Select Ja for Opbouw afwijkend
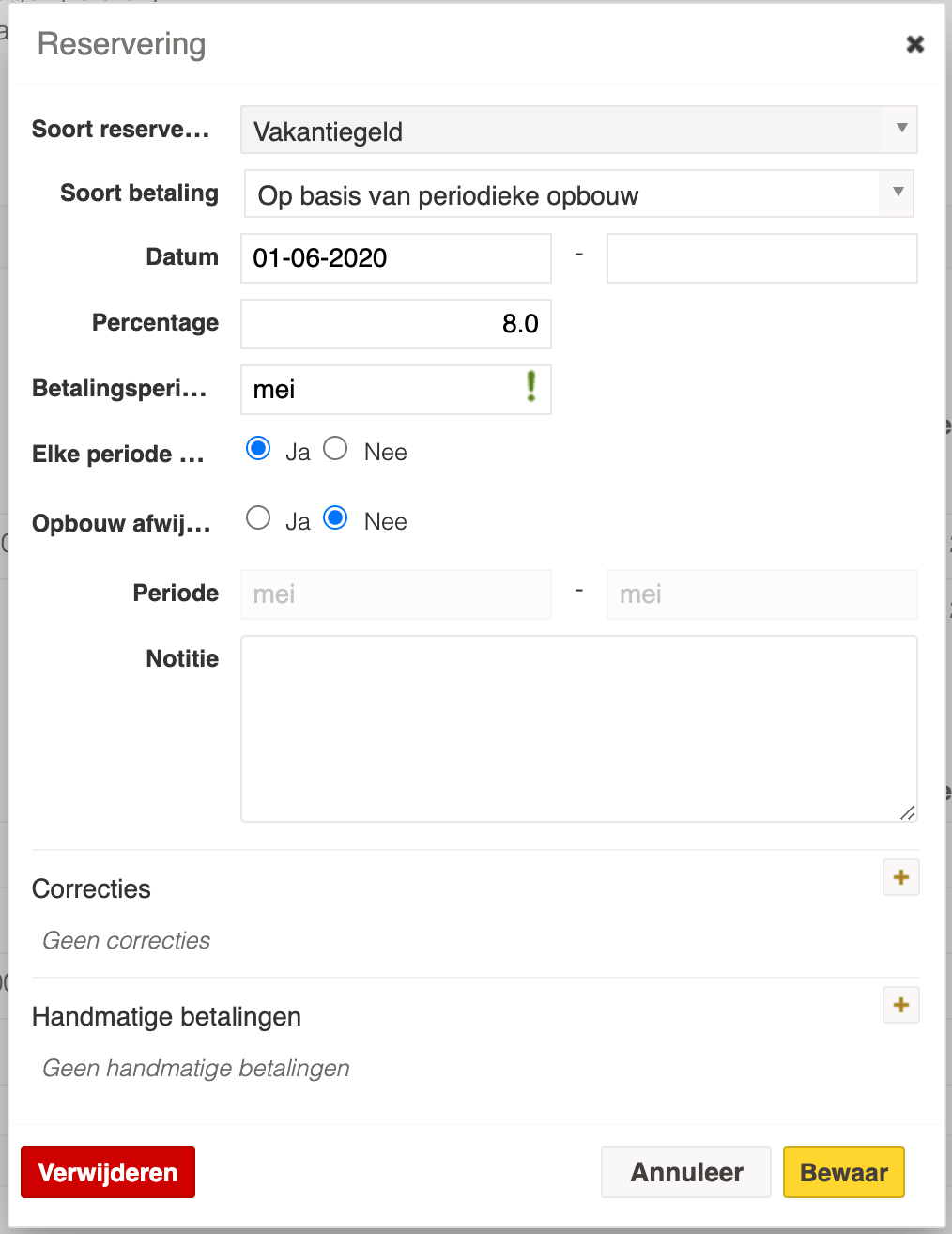 [x=258, y=518]
